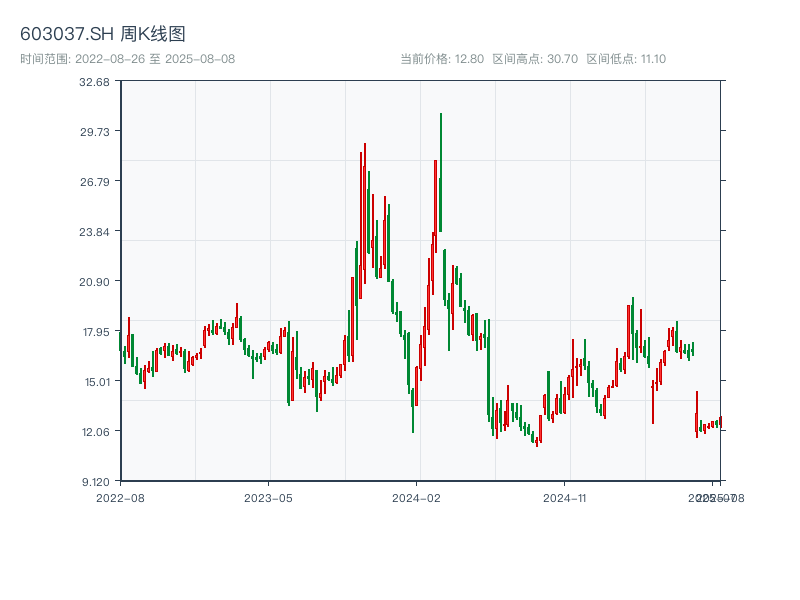Click x-axis label 2022-08

coord(120,498)
